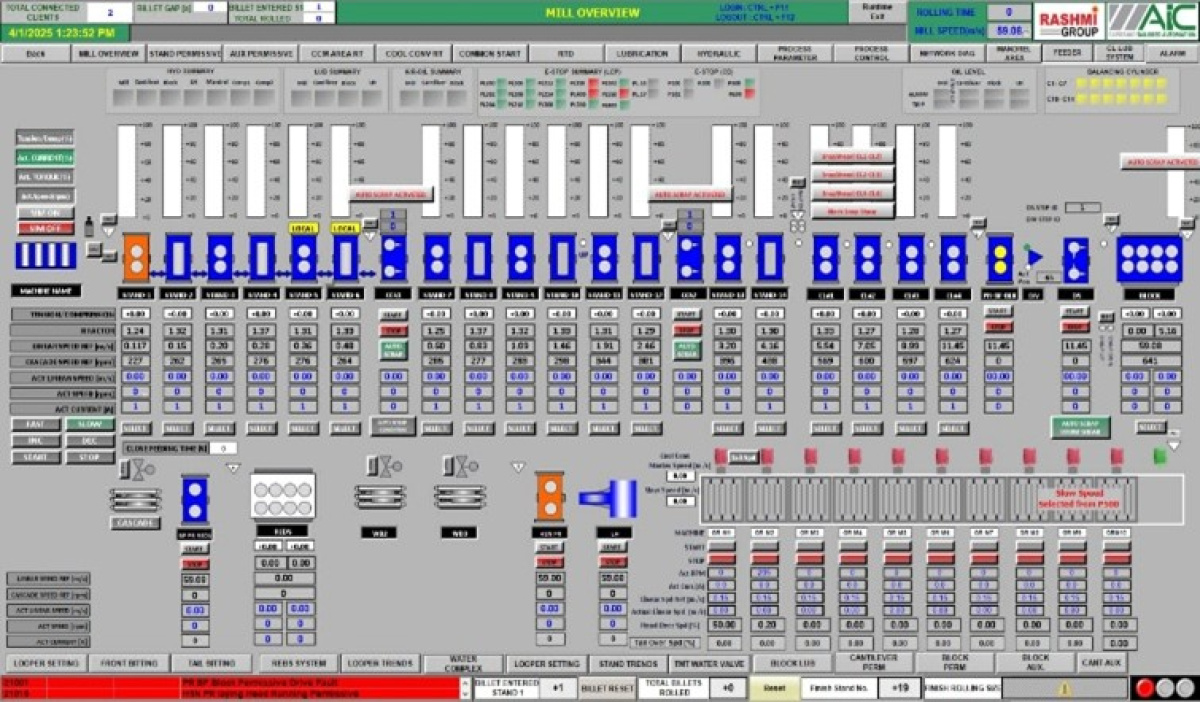The height and width of the screenshot is (702, 1200).
Task: Click the Finish Stand No. value field
Action: click(901, 688)
